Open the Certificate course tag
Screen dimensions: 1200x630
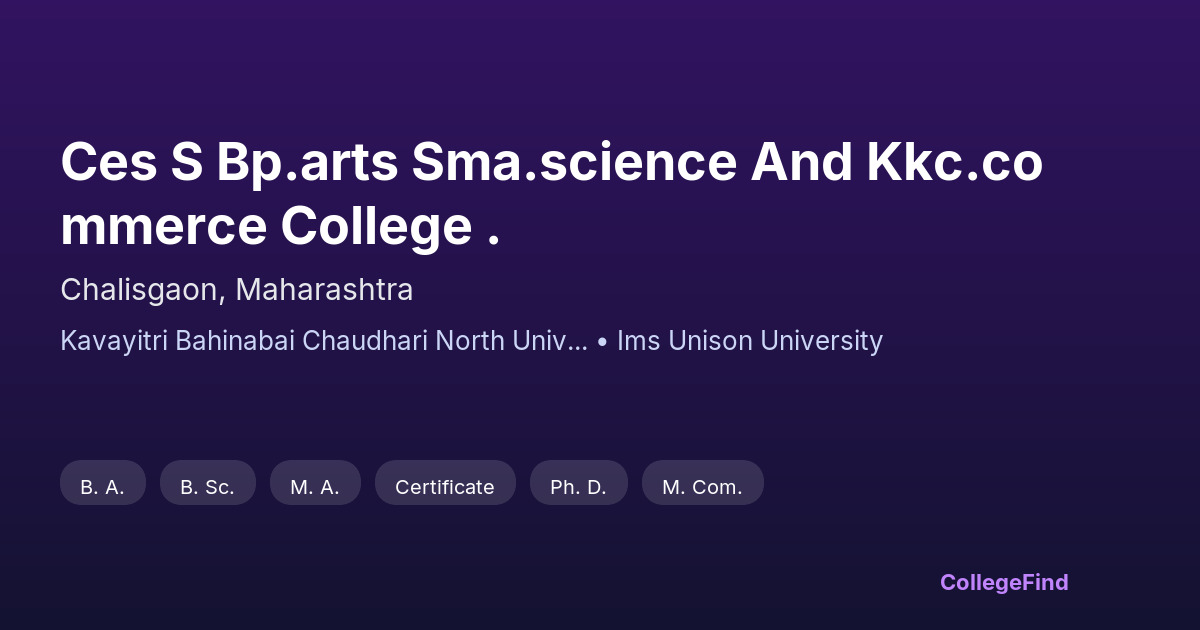pos(445,487)
